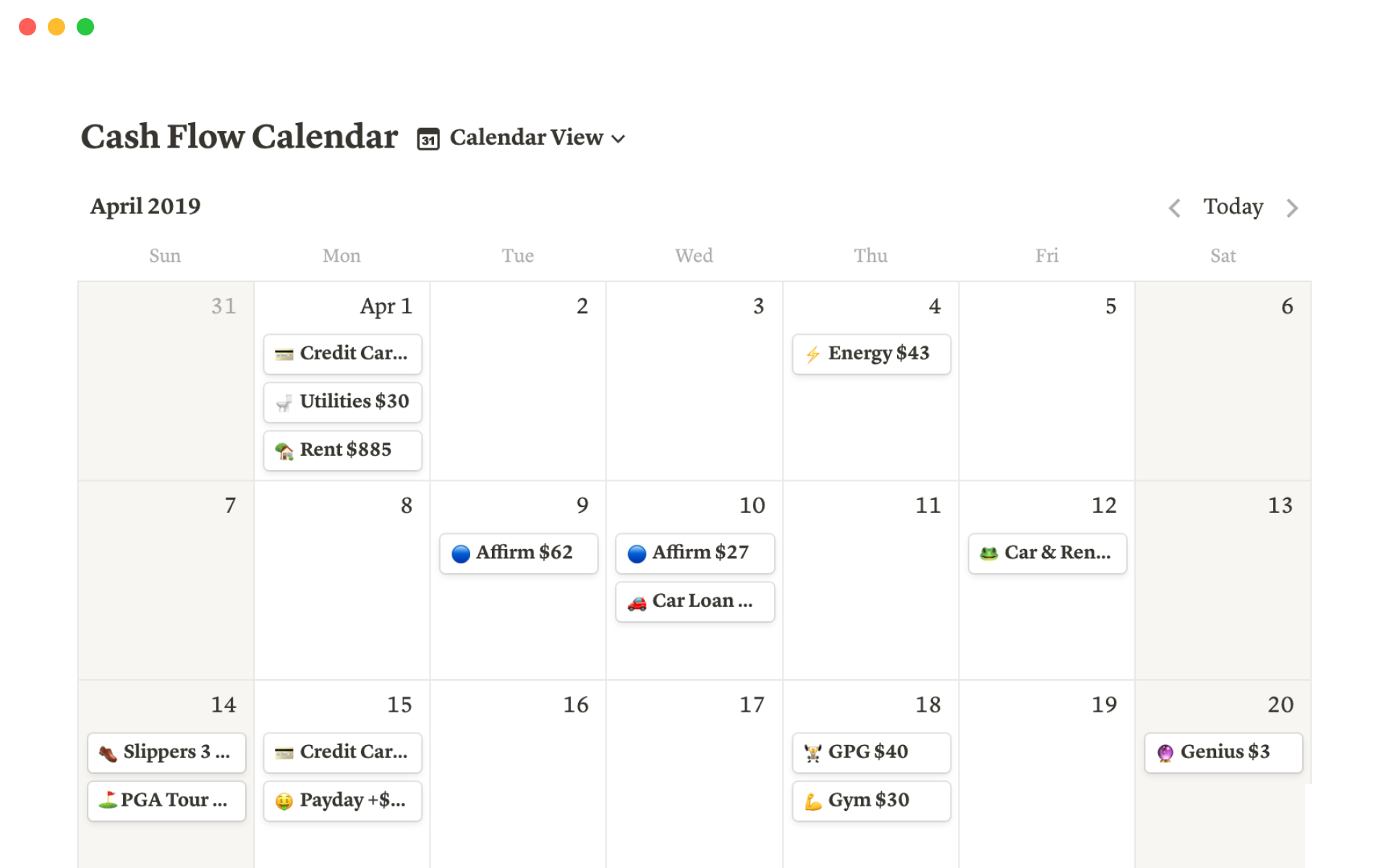Open the Affirm $27 entry
The height and width of the screenshot is (868, 1389).
click(694, 553)
